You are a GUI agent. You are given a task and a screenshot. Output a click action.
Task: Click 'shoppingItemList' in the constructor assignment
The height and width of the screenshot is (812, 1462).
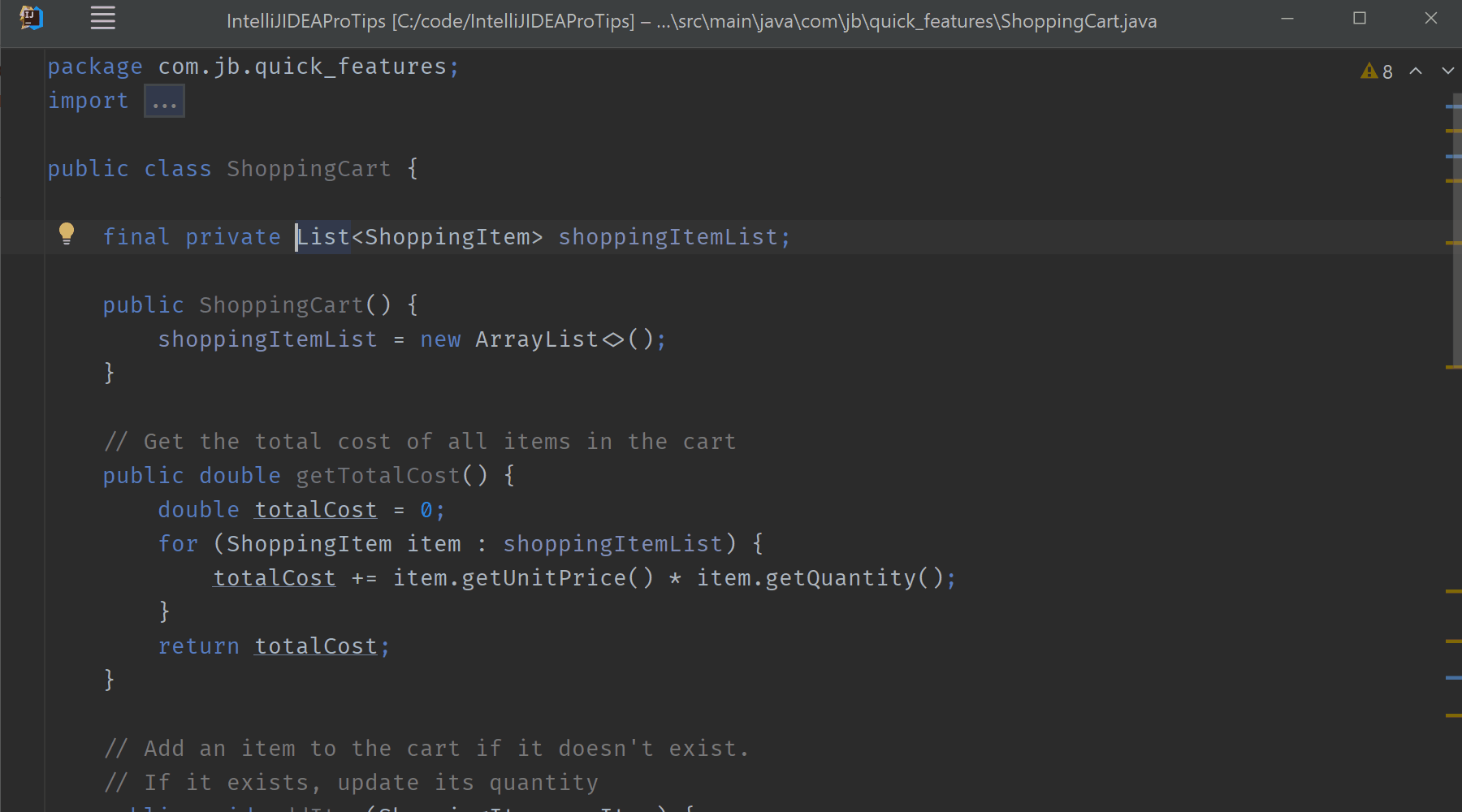267,339
